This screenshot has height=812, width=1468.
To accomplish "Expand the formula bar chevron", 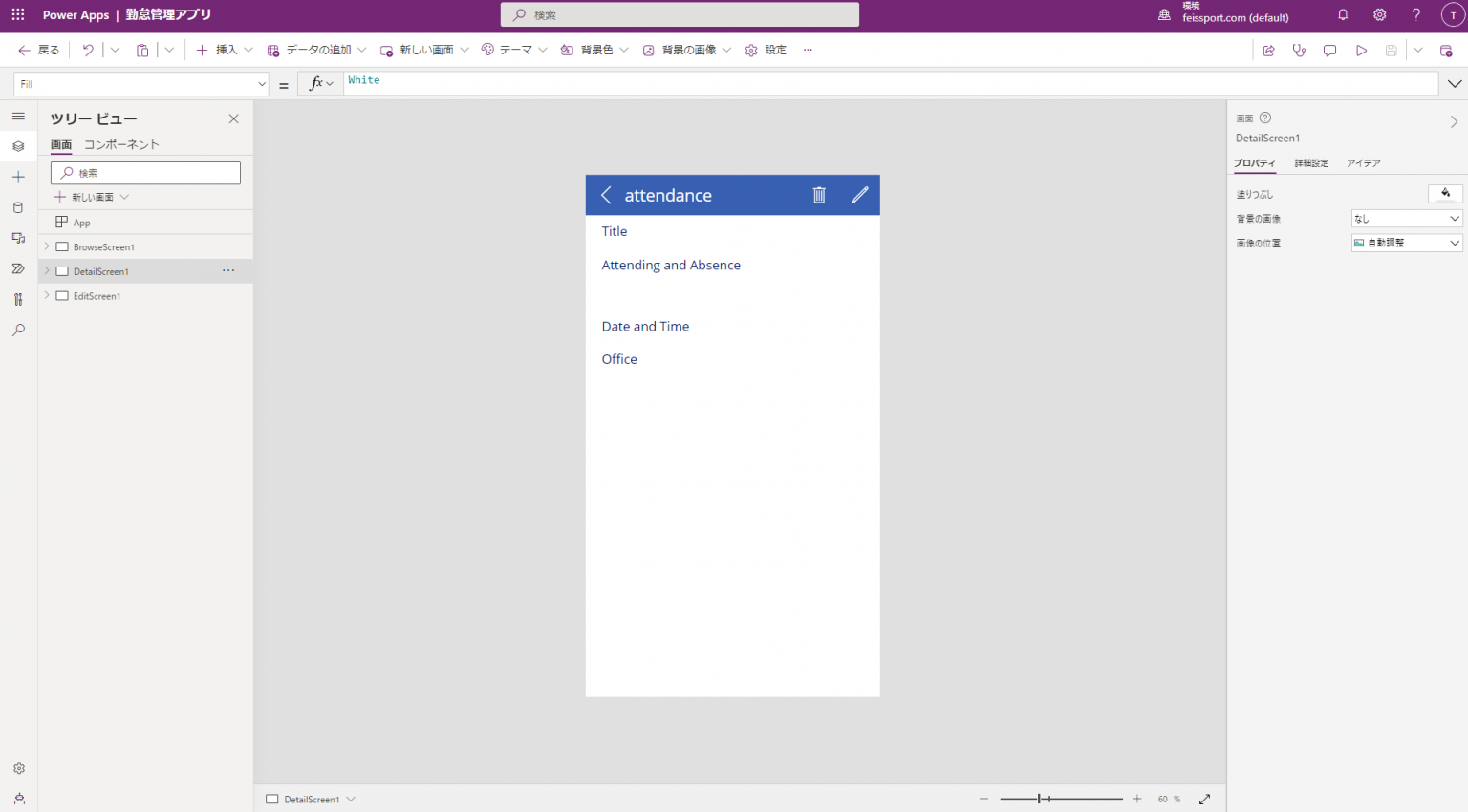I will point(1454,84).
